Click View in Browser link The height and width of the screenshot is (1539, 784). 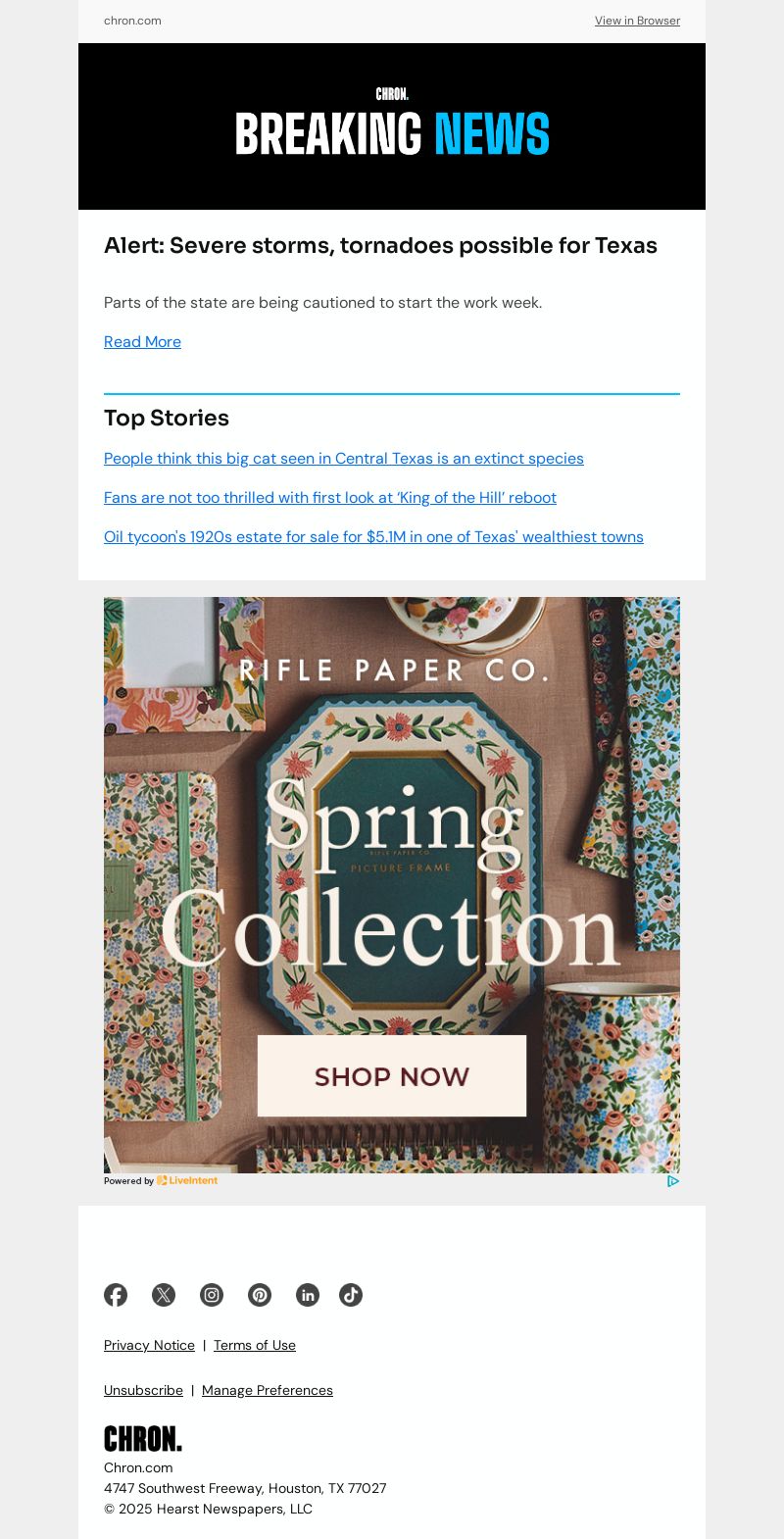[637, 21]
